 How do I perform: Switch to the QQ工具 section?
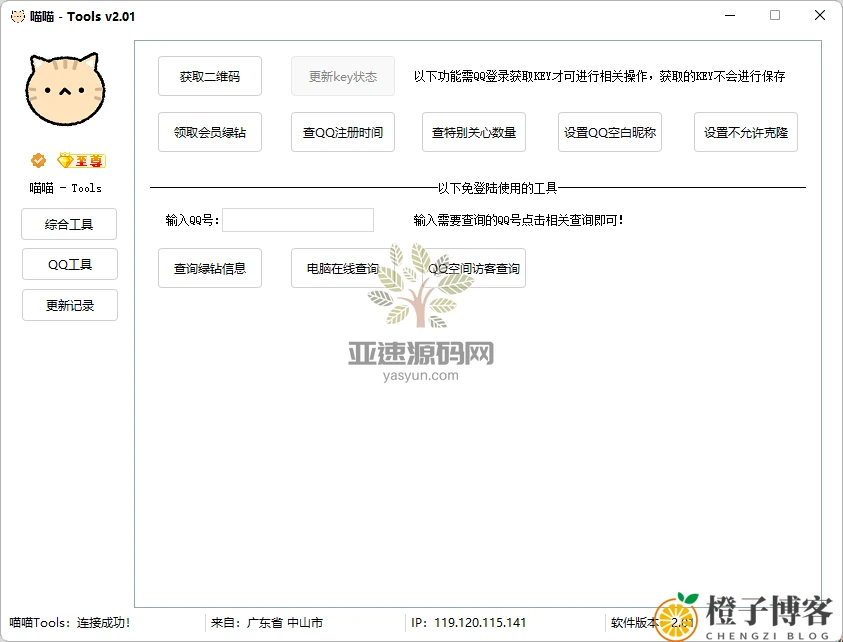click(x=70, y=265)
